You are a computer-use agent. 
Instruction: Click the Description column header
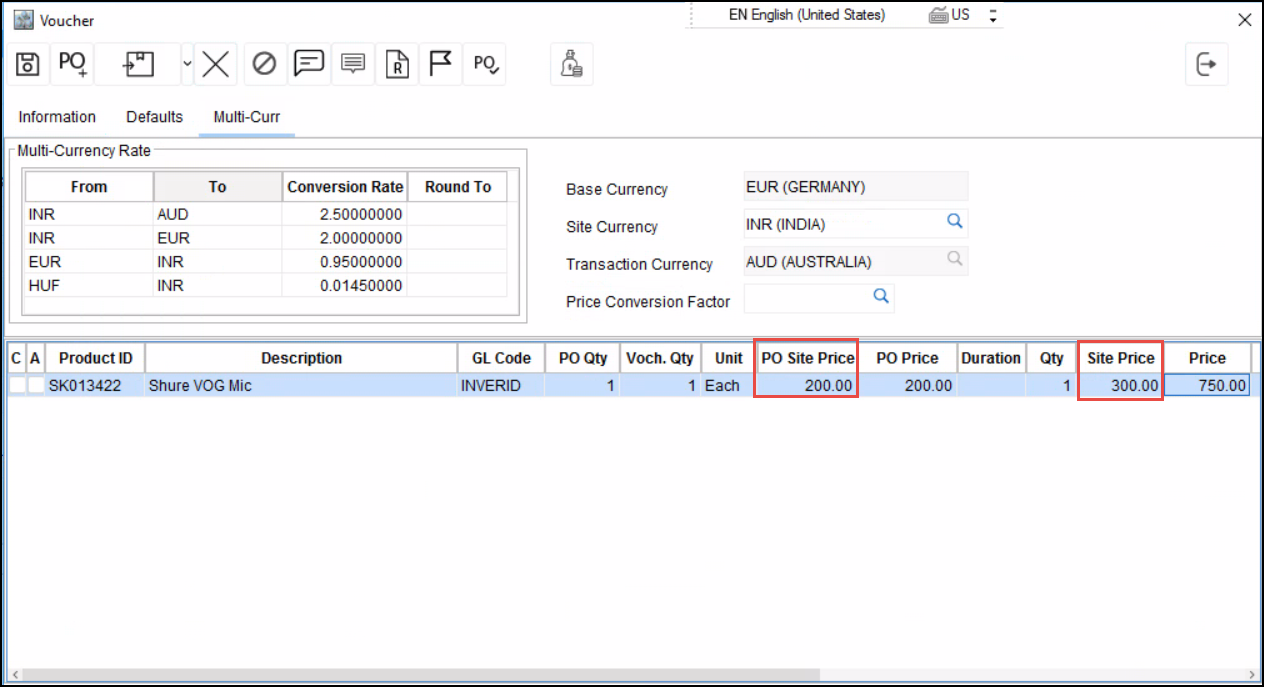301,358
